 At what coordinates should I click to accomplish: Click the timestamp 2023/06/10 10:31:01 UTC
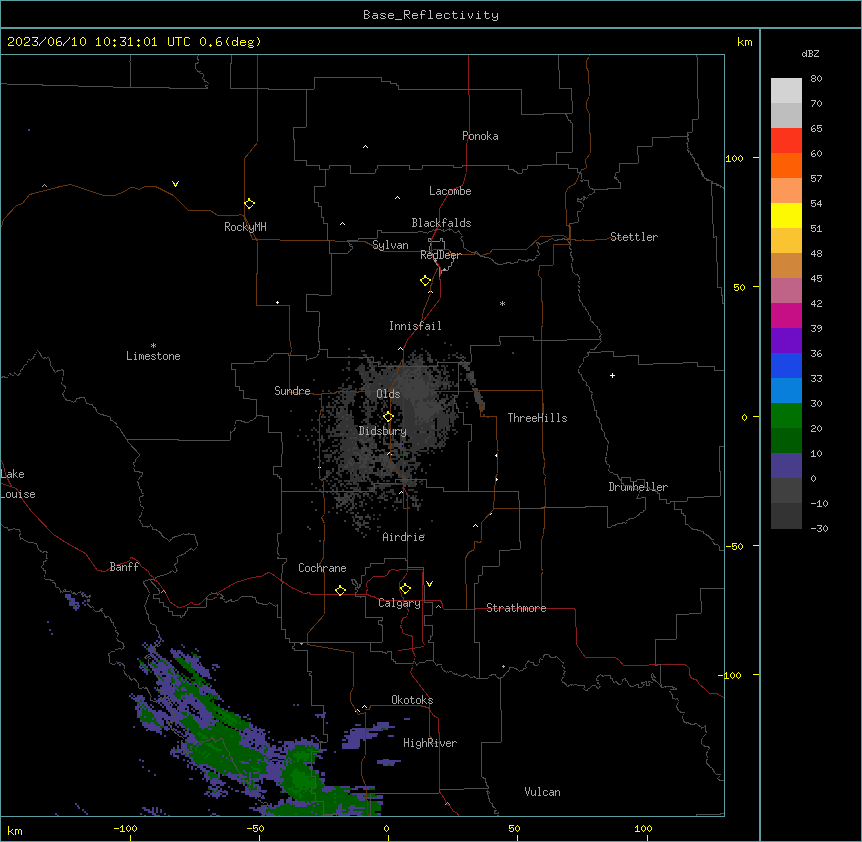(x=99, y=42)
